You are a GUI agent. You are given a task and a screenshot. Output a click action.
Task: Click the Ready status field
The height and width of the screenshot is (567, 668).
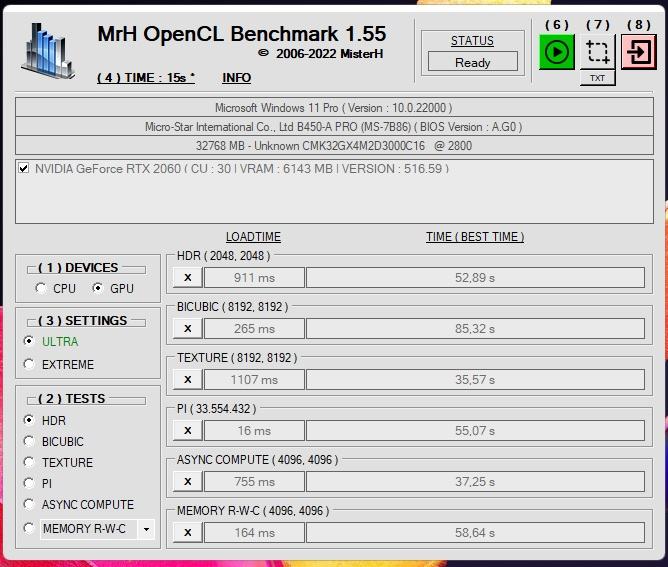pyautogui.click(x=472, y=62)
